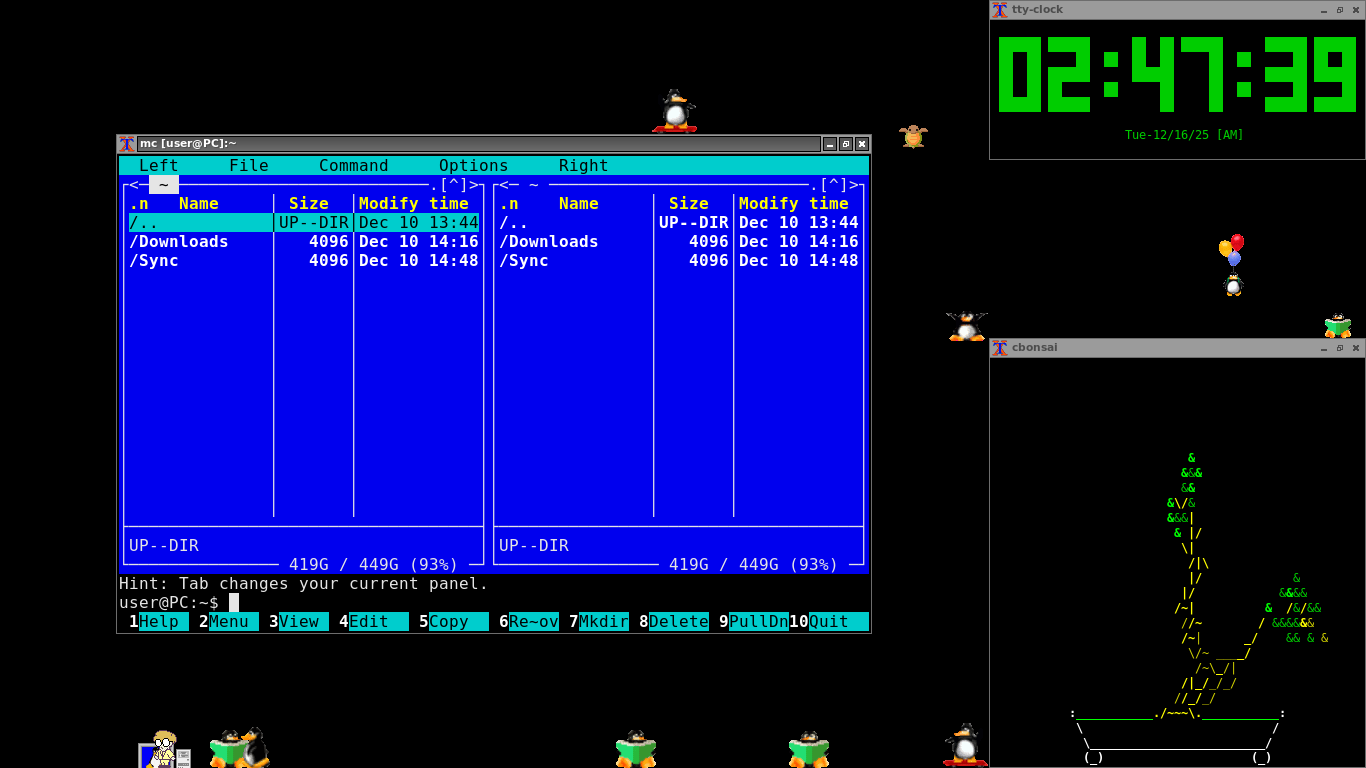Click left panel disk usage 419G / 449G (93%)
This screenshot has height=768, width=1366.
(374, 565)
